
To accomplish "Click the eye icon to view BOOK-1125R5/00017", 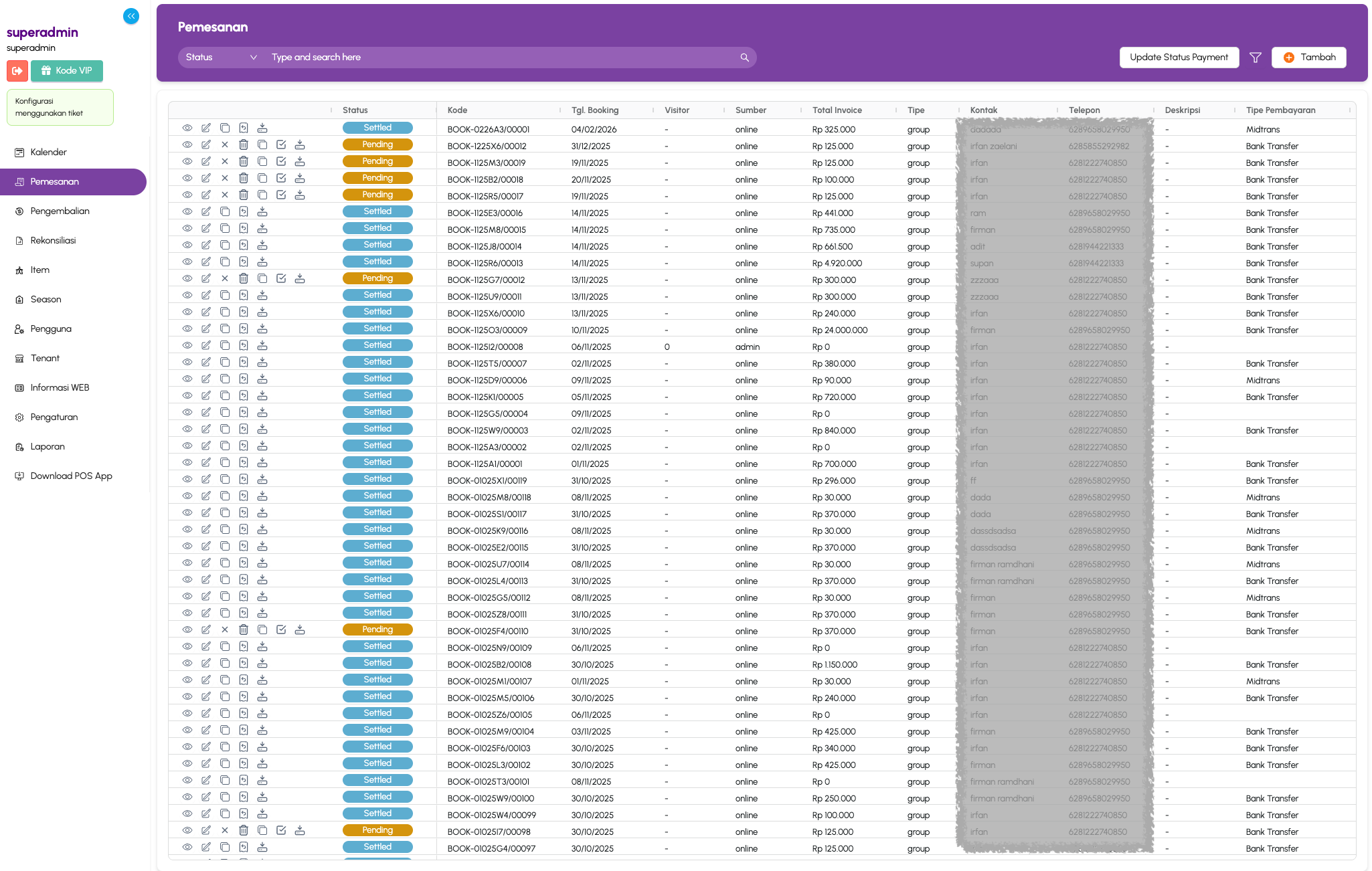I will coord(188,195).
